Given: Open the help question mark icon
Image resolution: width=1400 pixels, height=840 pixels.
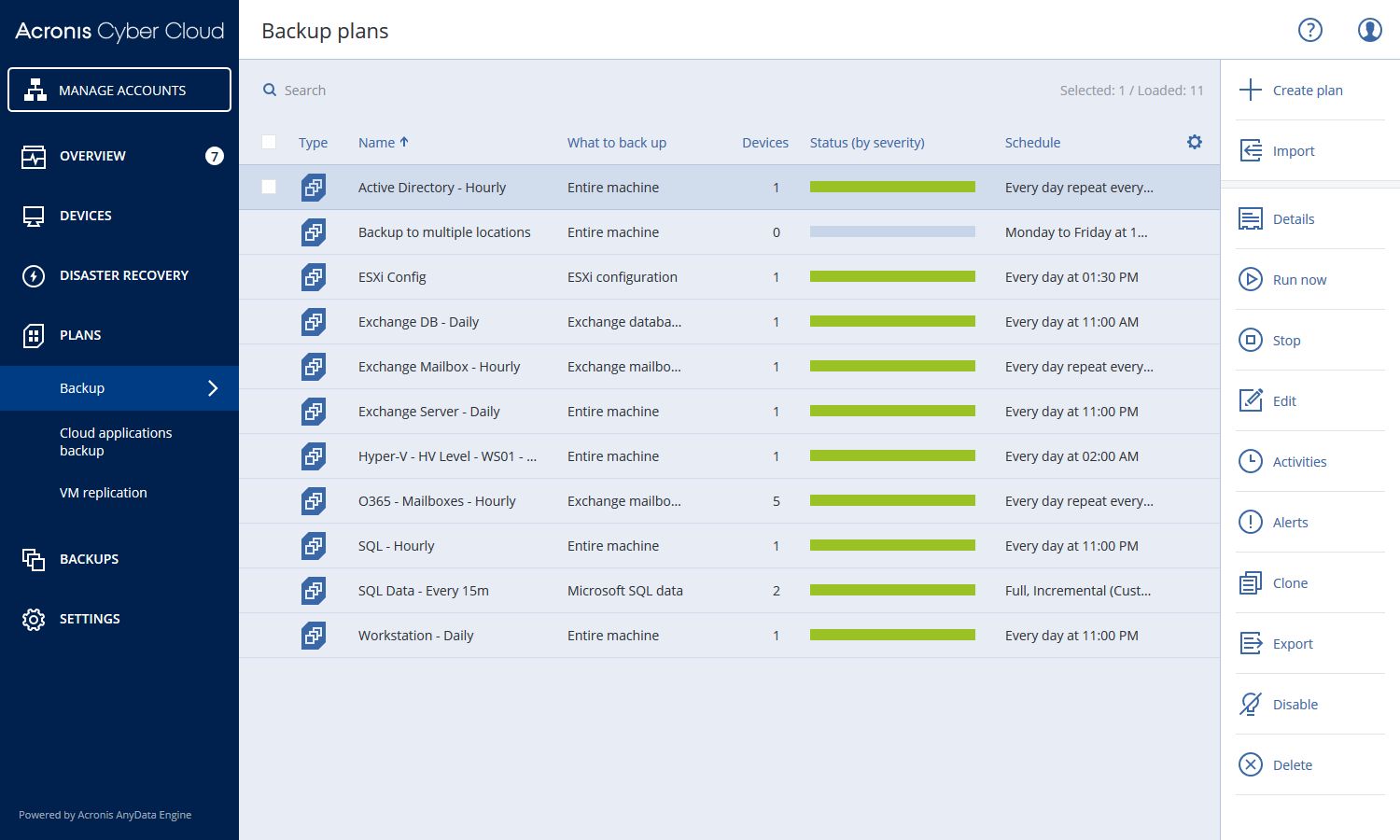Looking at the screenshot, I should tap(1309, 30).
